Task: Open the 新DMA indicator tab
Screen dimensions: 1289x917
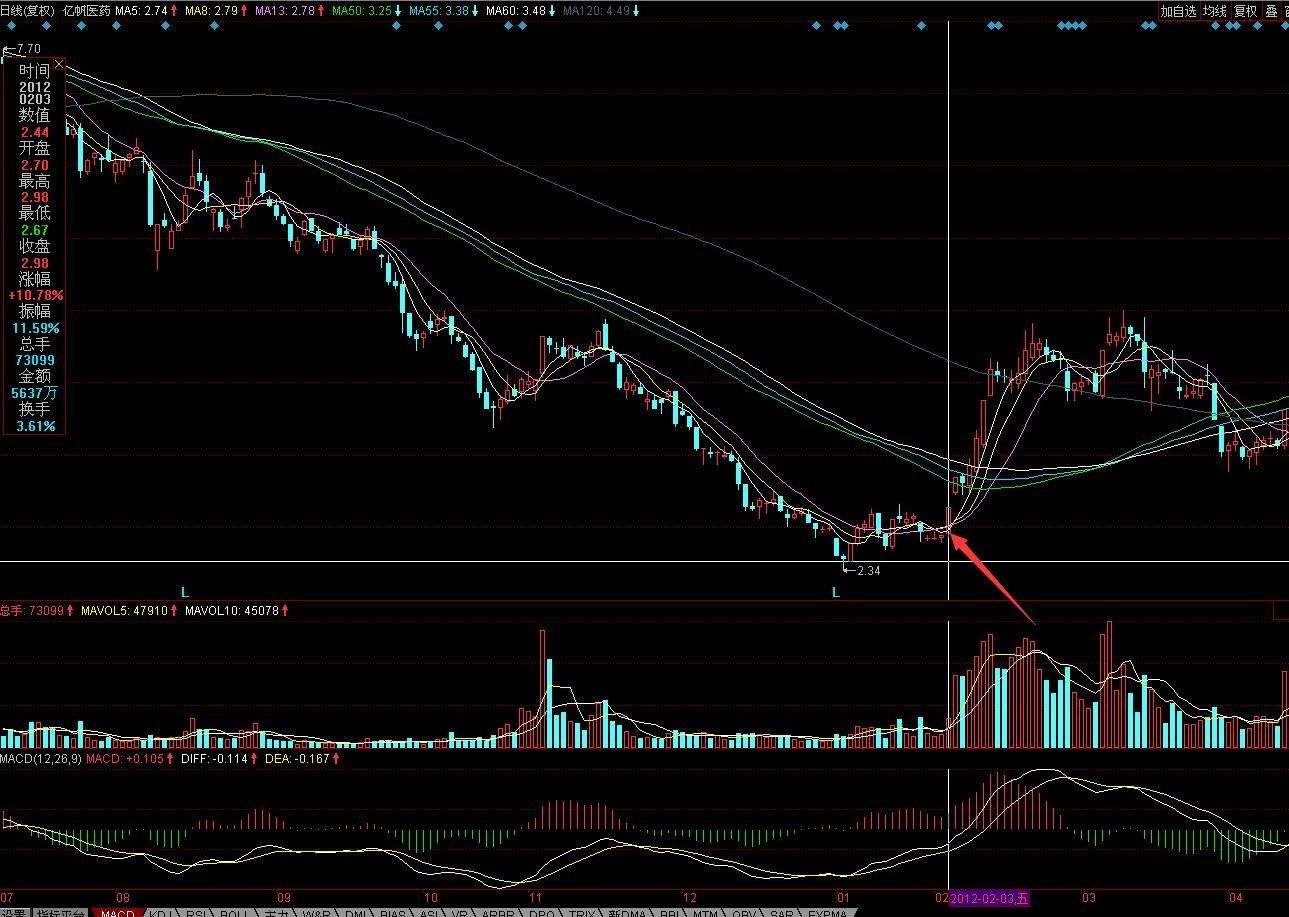Action: [628, 912]
